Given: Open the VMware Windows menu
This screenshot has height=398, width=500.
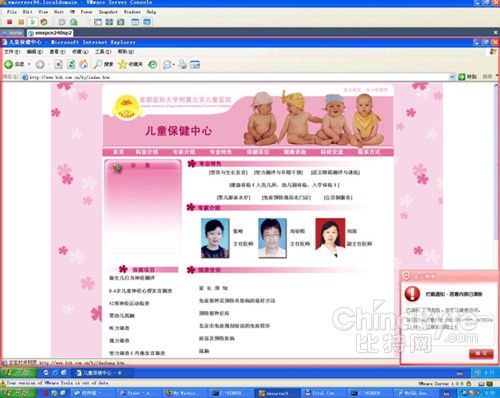Looking at the screenshot, I should point(132,12).
